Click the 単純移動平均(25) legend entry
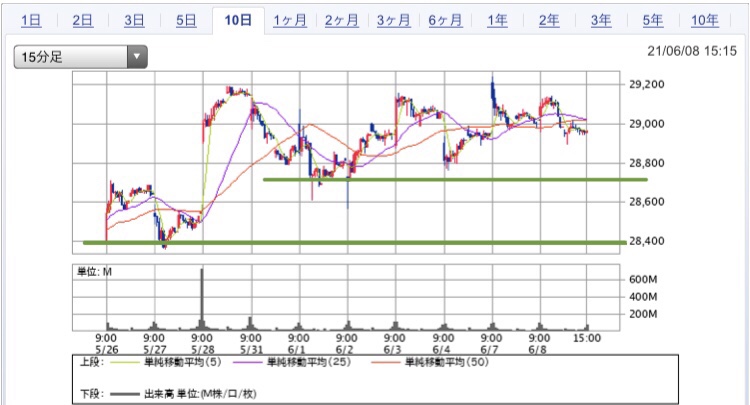This screenshot has height=405, width=750. point(309,362)
